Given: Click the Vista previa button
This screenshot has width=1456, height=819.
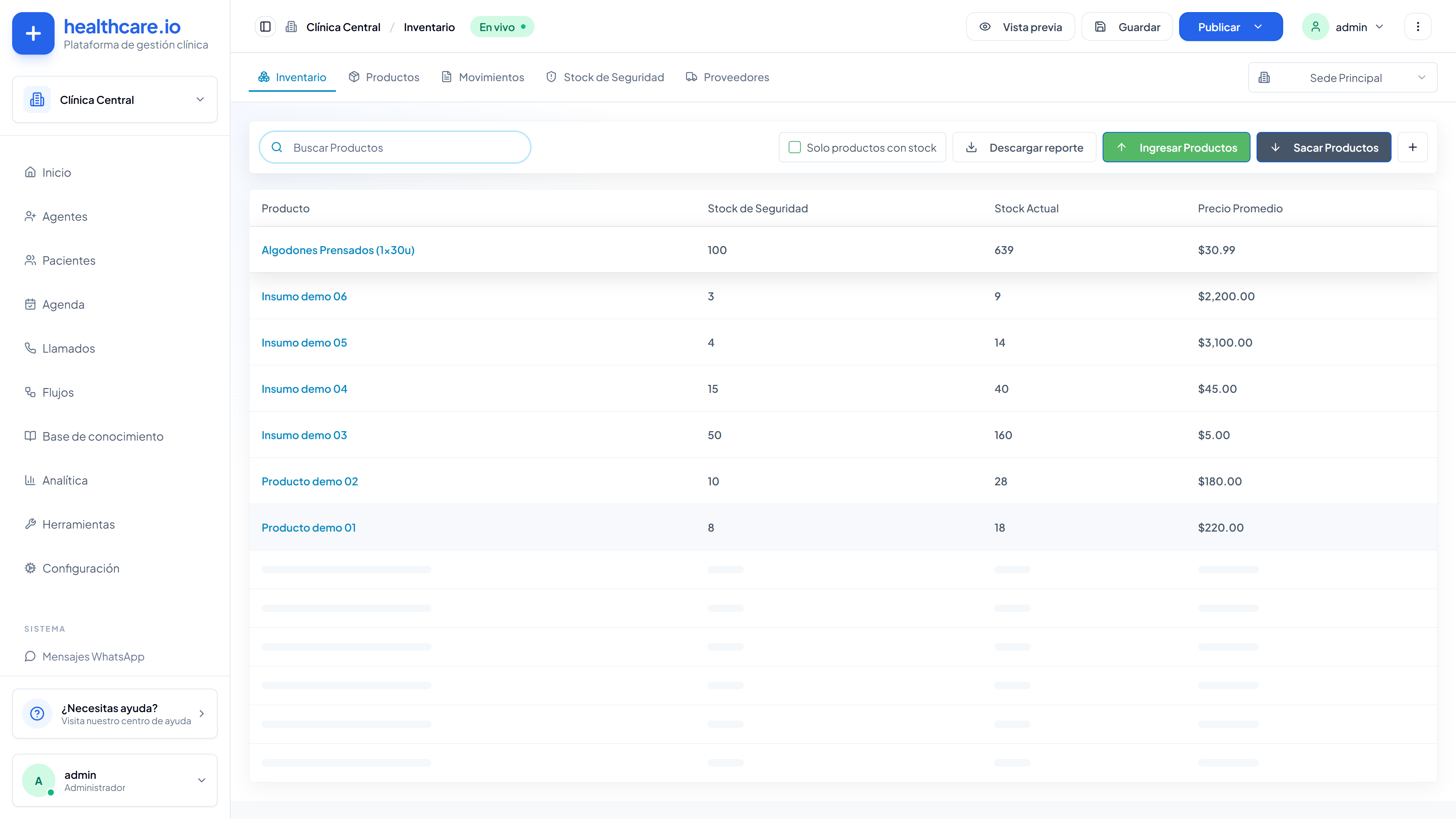Looking at the screenshot, I should [1021, 27].
